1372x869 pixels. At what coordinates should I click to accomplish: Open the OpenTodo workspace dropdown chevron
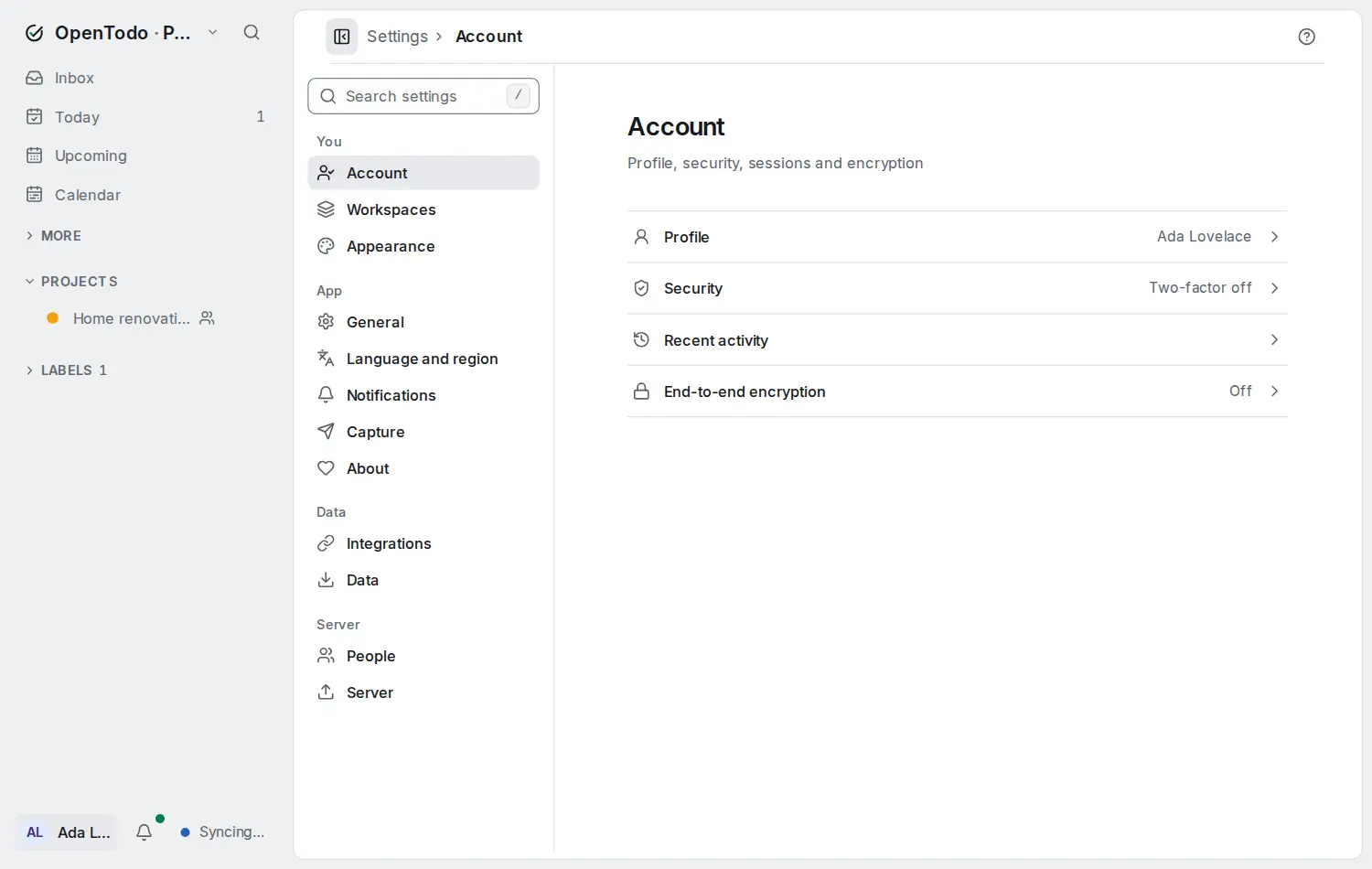[x=213, y=33]
